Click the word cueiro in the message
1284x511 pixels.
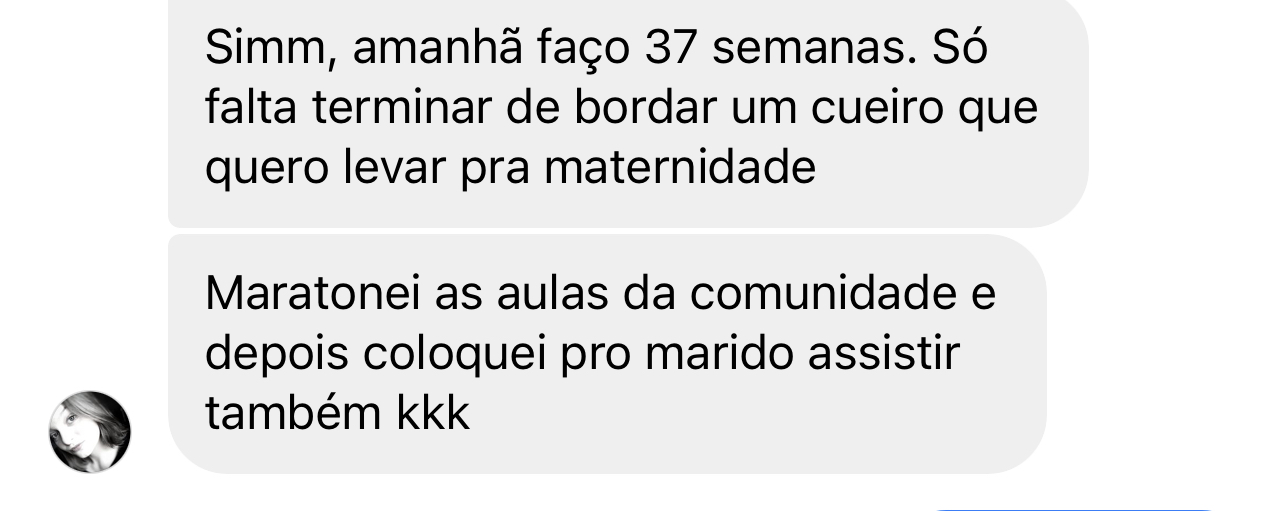877,109
